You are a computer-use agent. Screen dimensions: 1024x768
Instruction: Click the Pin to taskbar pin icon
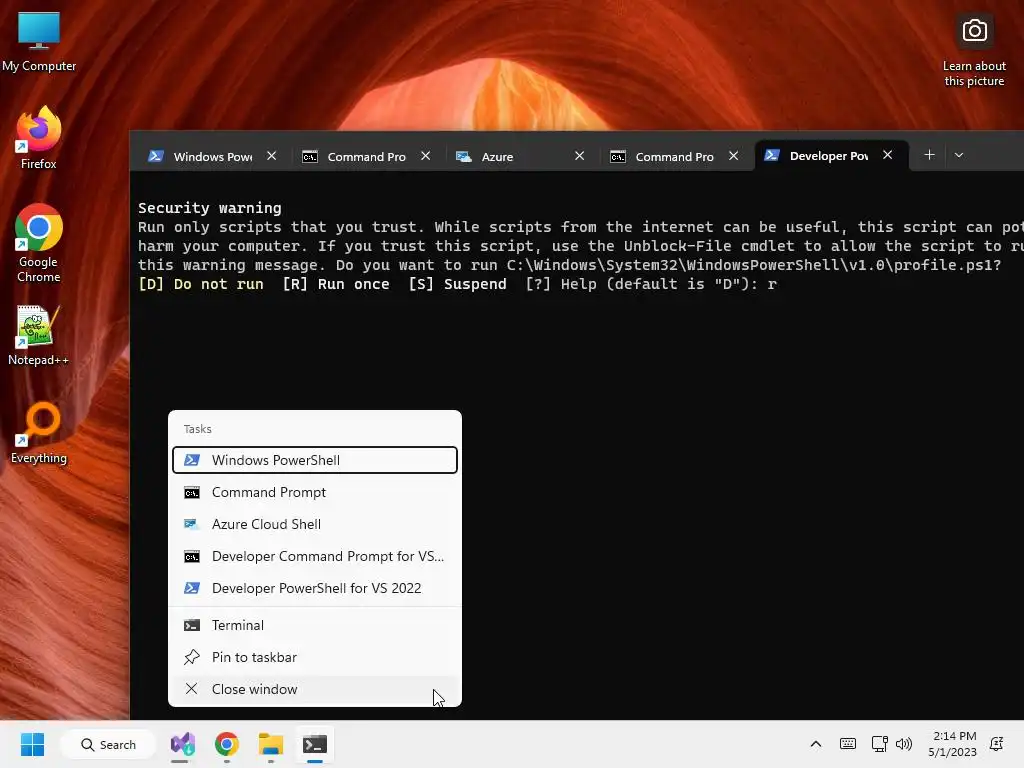tap(191, 657)
